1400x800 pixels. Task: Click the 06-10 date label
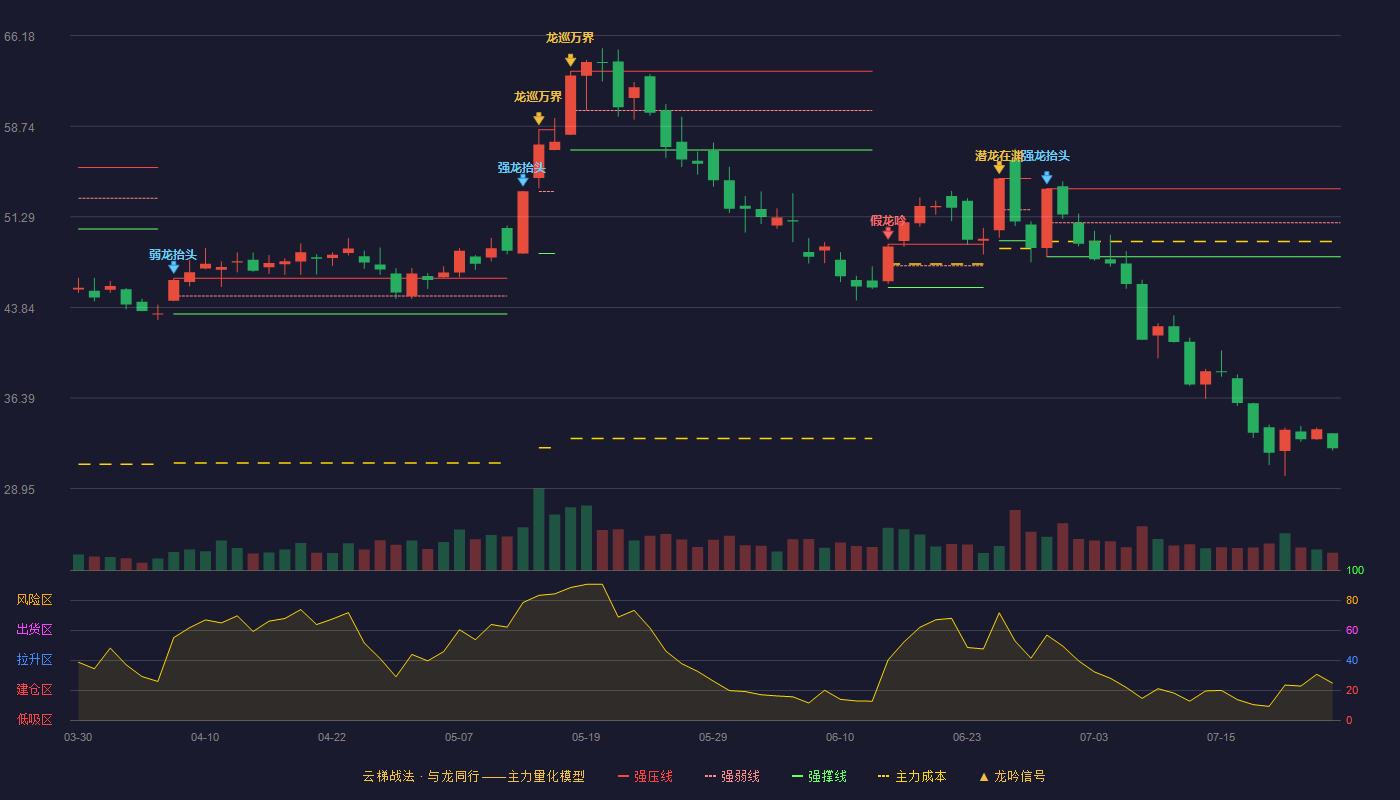pyautogui.click(x=840, y=737)
